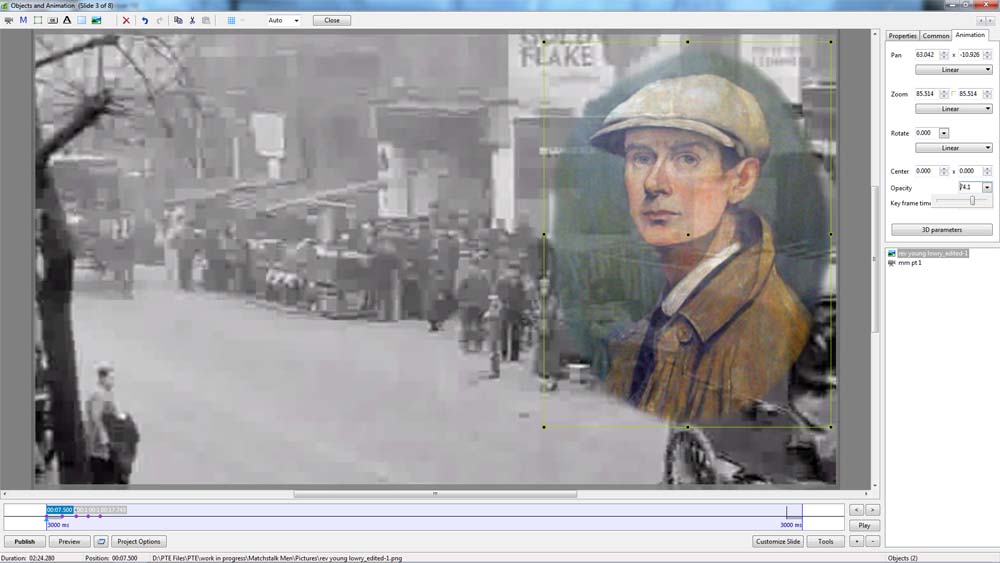The image size is (1000, 563).
Task: Remove keyframe with minus button
Action: pyautogui.click(x=872, y=541)
